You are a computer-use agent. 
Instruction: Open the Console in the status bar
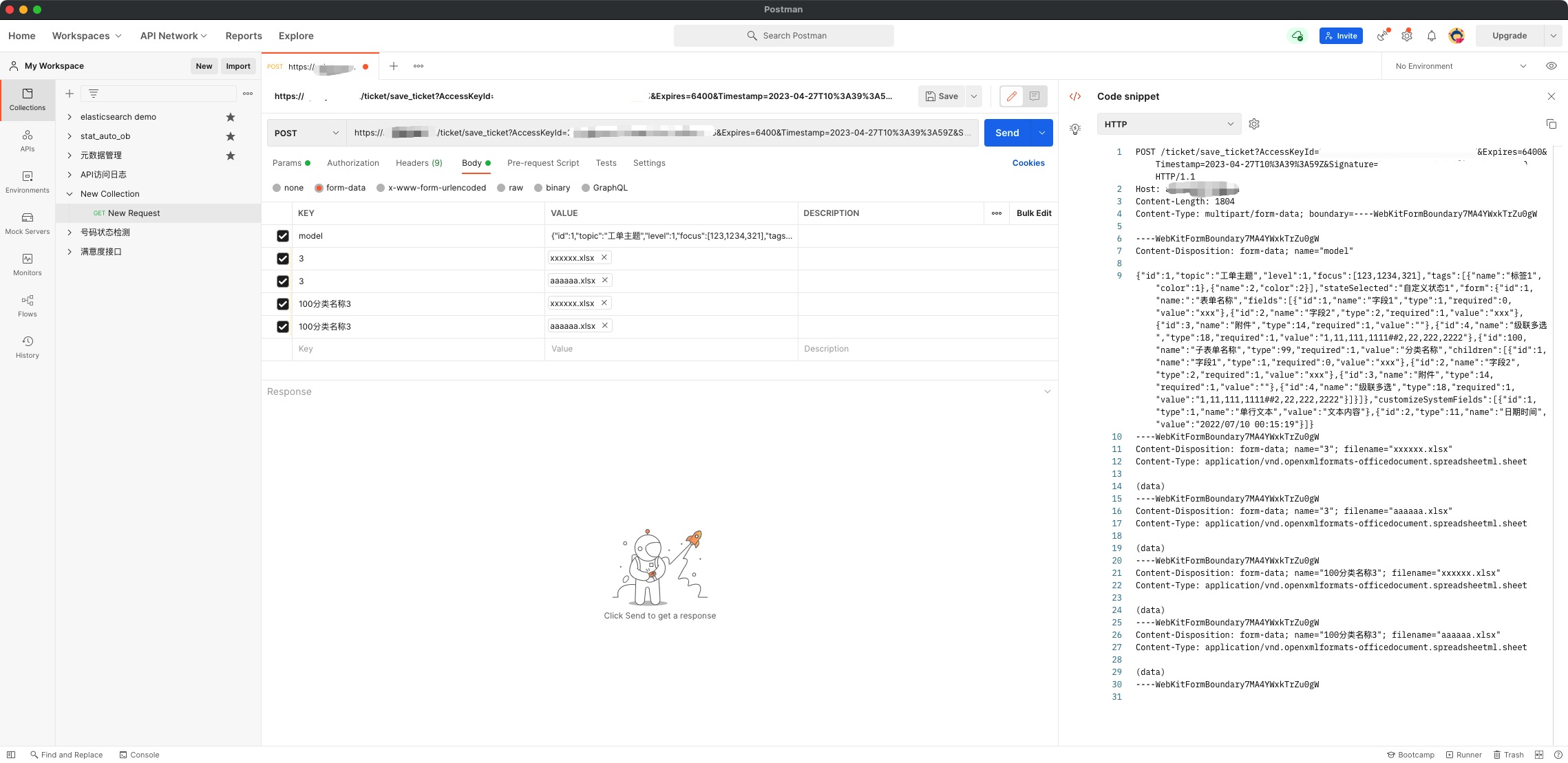tap(139, 755)
